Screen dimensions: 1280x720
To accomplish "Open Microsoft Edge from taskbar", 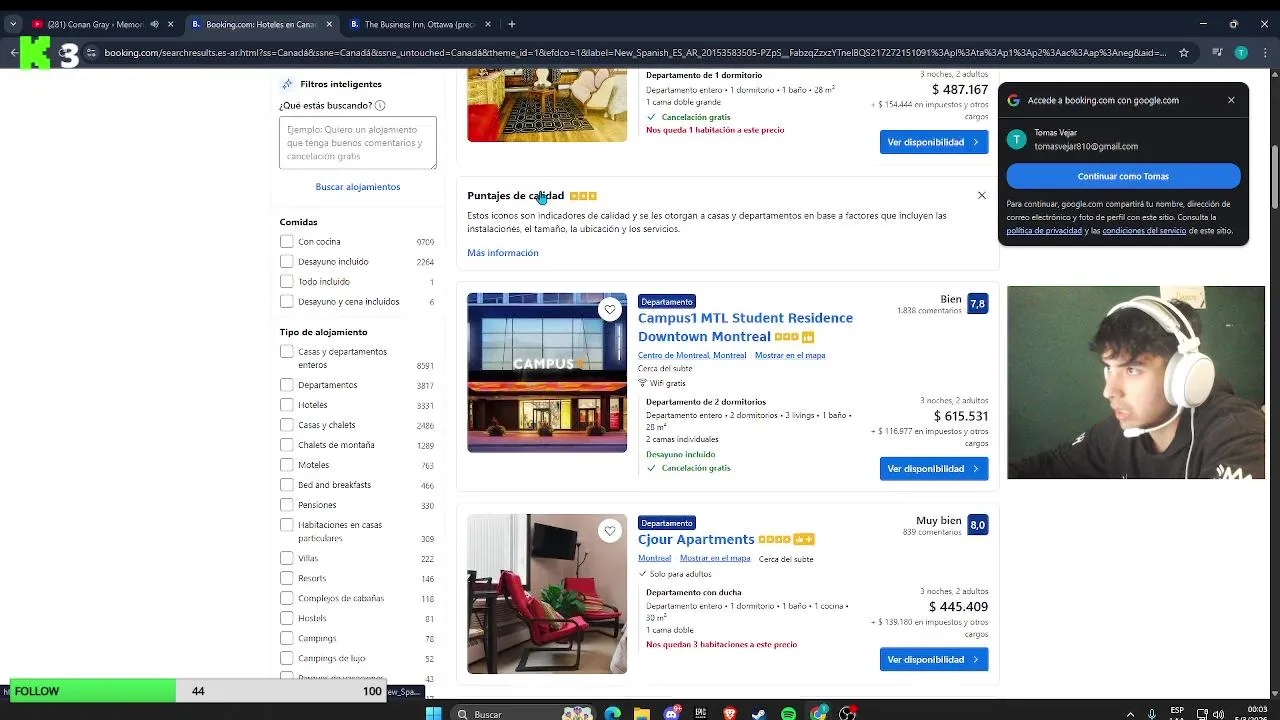I will [612, 713].
